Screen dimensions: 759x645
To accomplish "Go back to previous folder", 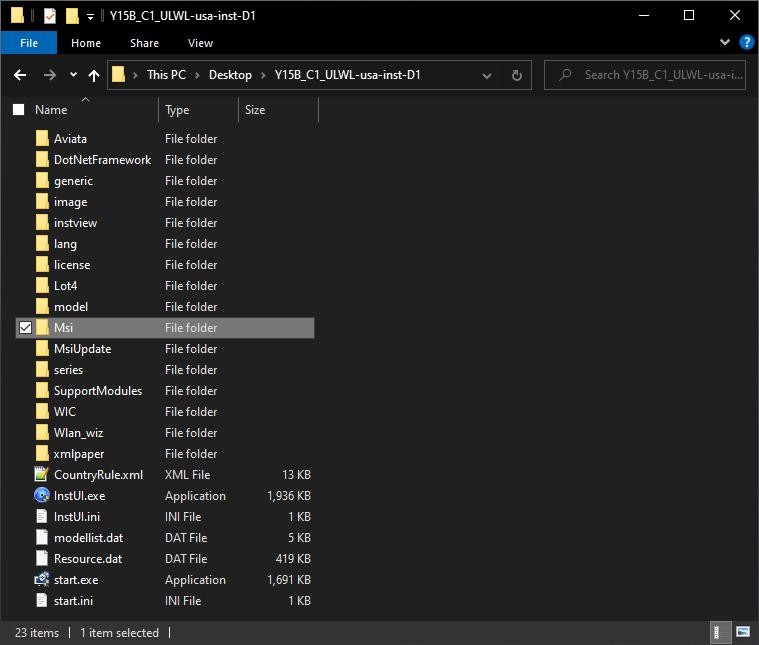I will [20, 75].
